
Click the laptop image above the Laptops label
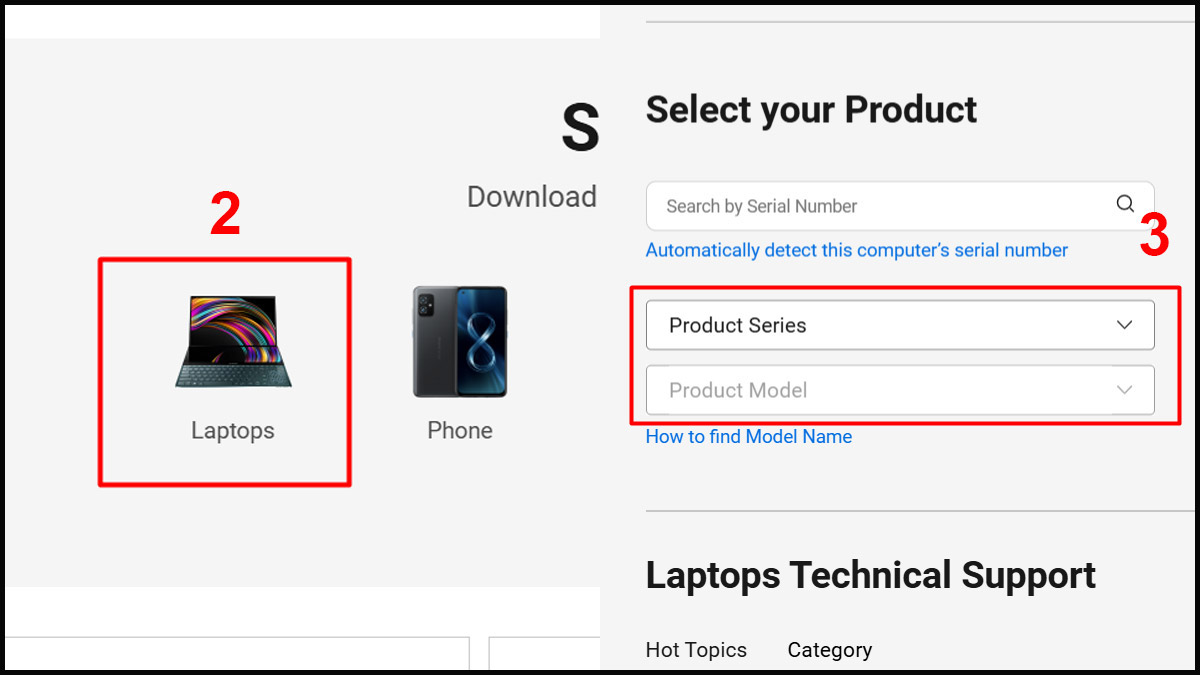(233, 340)
